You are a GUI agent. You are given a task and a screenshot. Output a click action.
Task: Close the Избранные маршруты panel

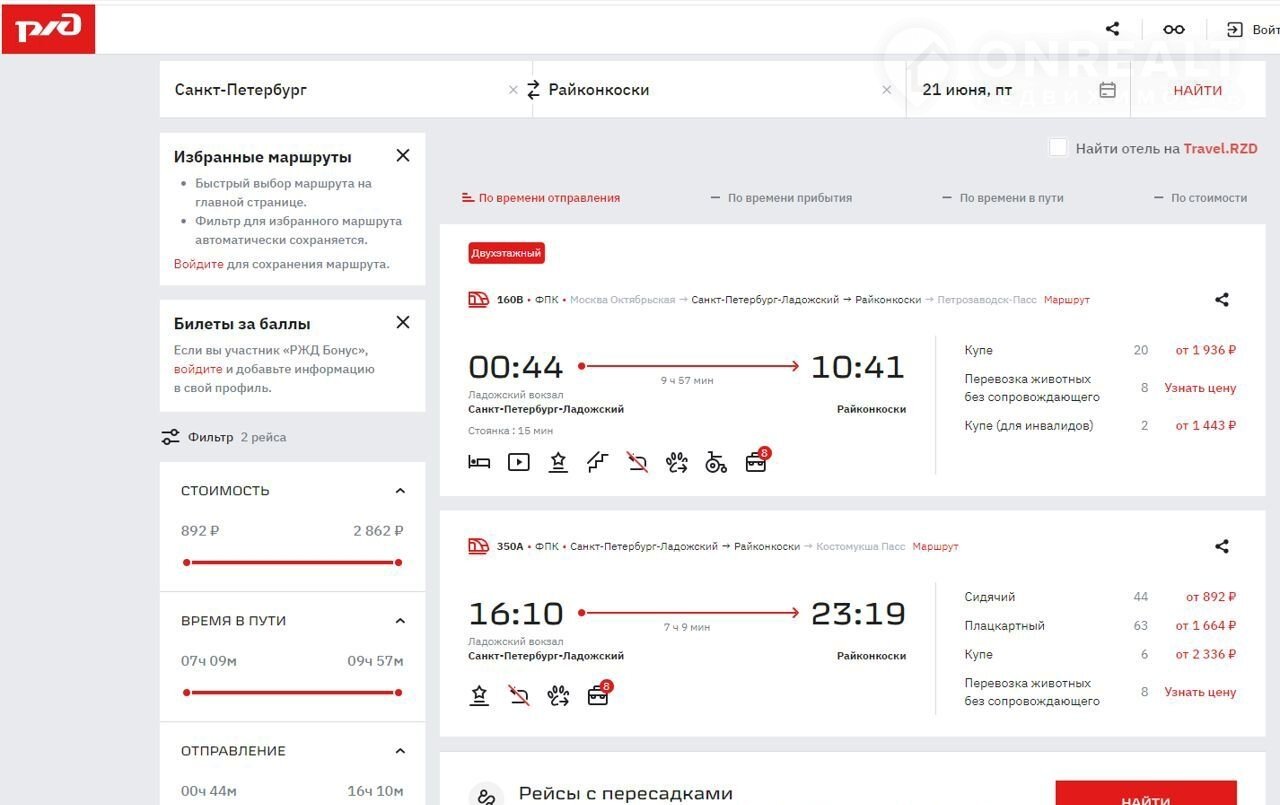pyautogui.click(x=402, y=156)
